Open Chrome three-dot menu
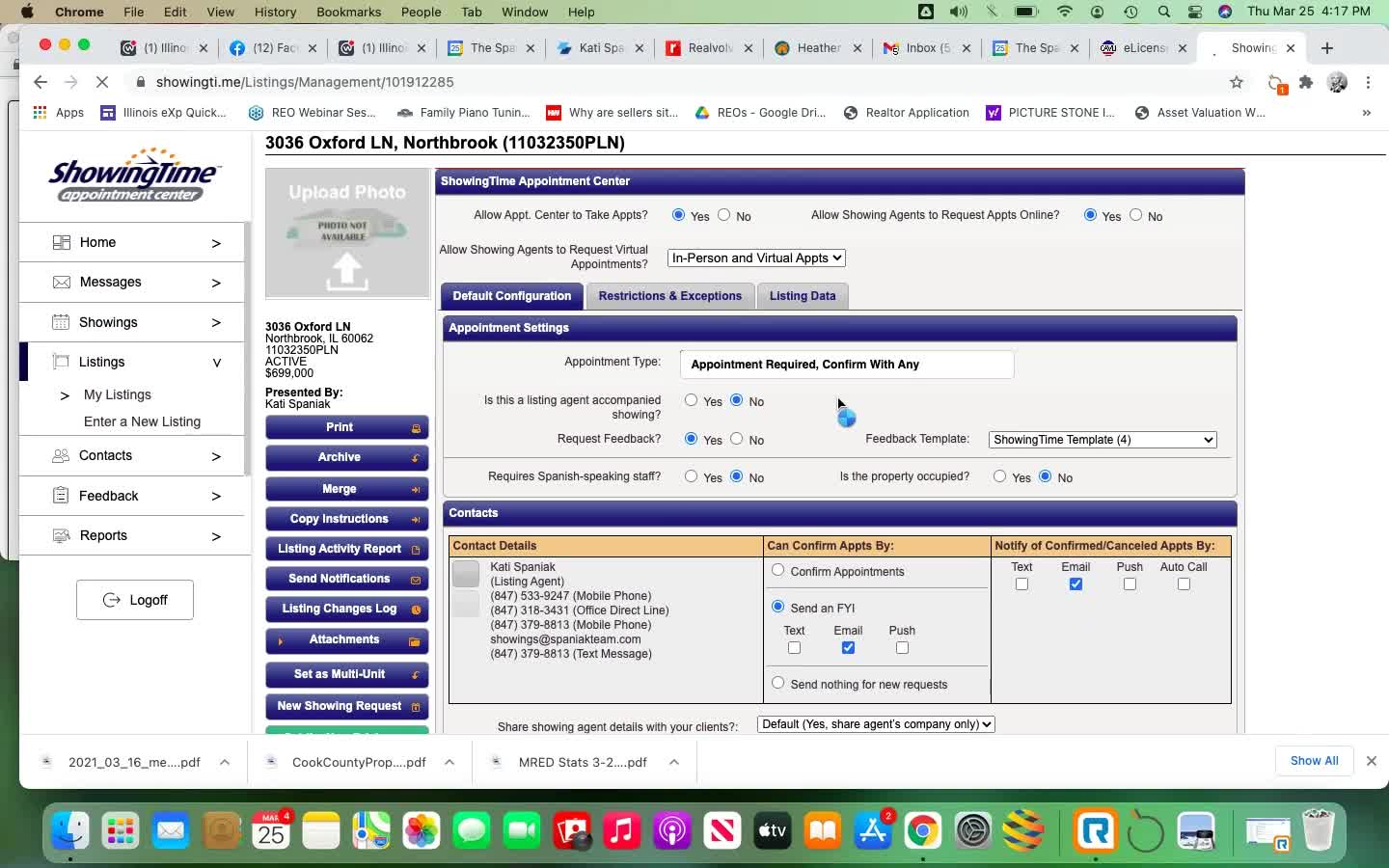 click(x=1368, y=82)
